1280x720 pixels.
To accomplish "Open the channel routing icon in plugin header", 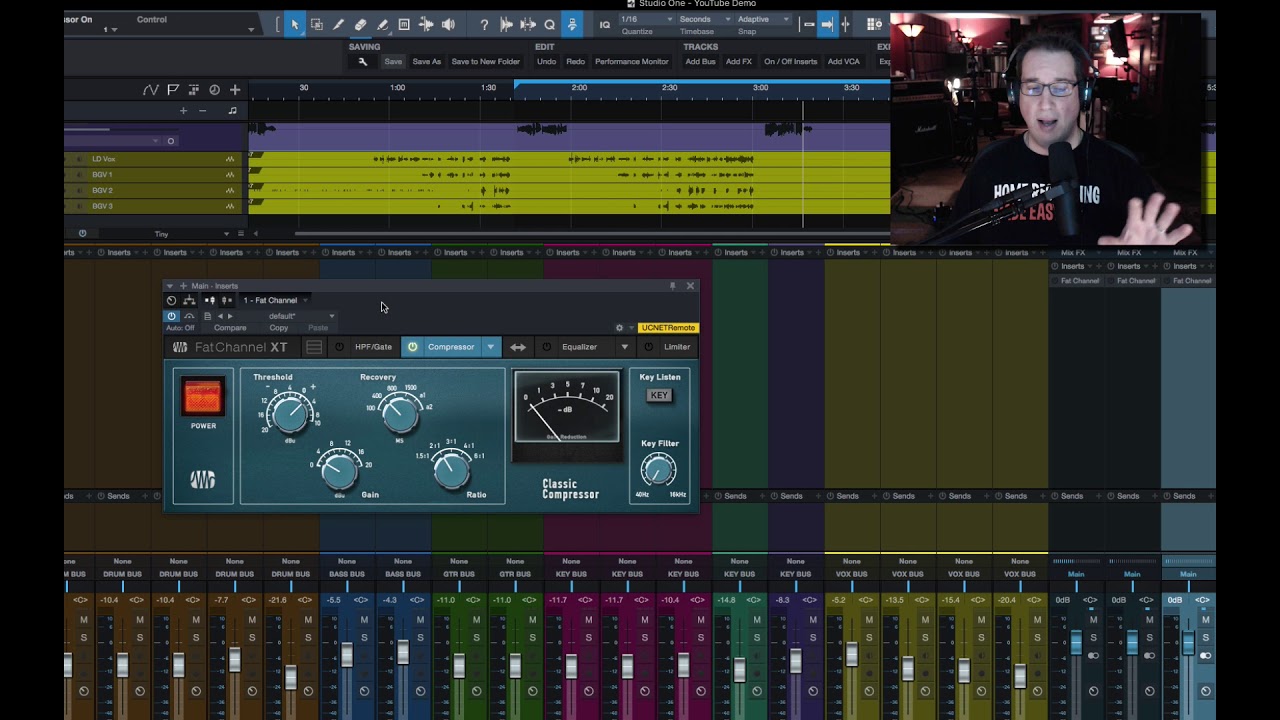I will click(x=190, y=300).
